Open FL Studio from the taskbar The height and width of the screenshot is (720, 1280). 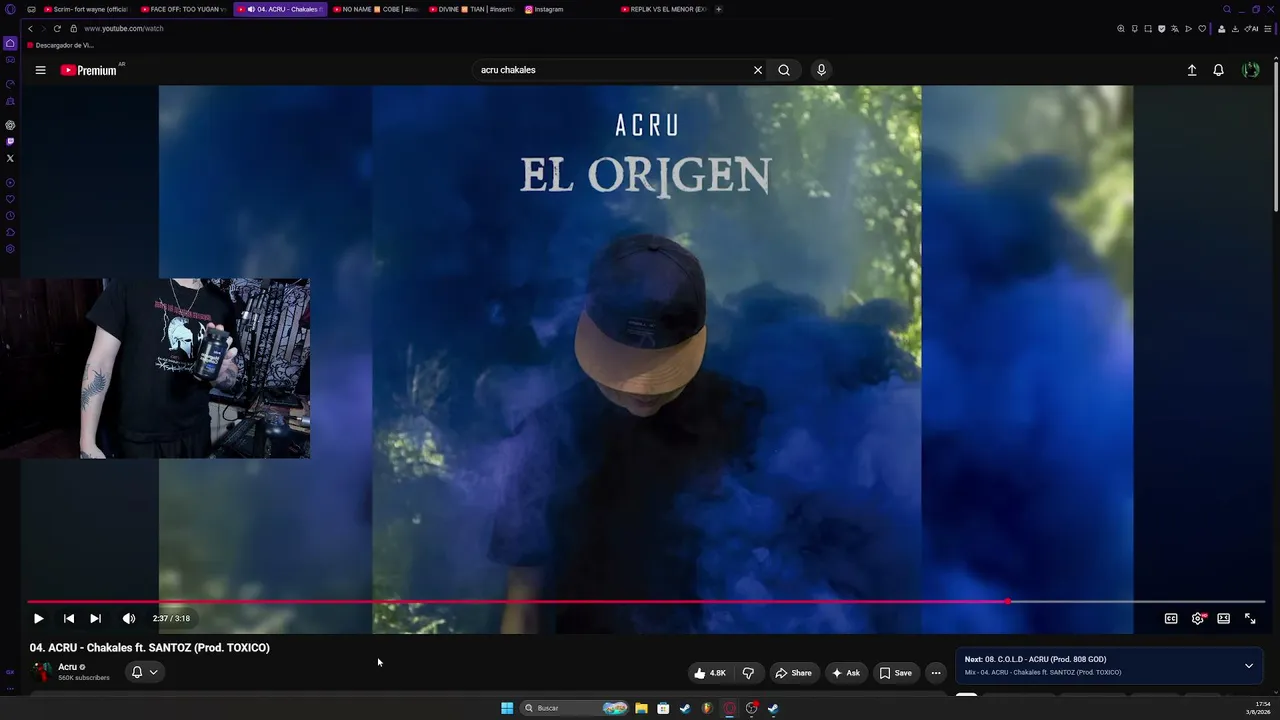(x=707, y=708)
